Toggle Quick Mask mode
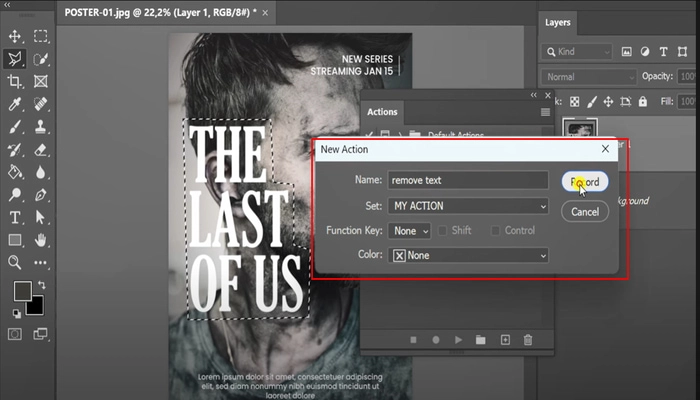 [15, 334]
